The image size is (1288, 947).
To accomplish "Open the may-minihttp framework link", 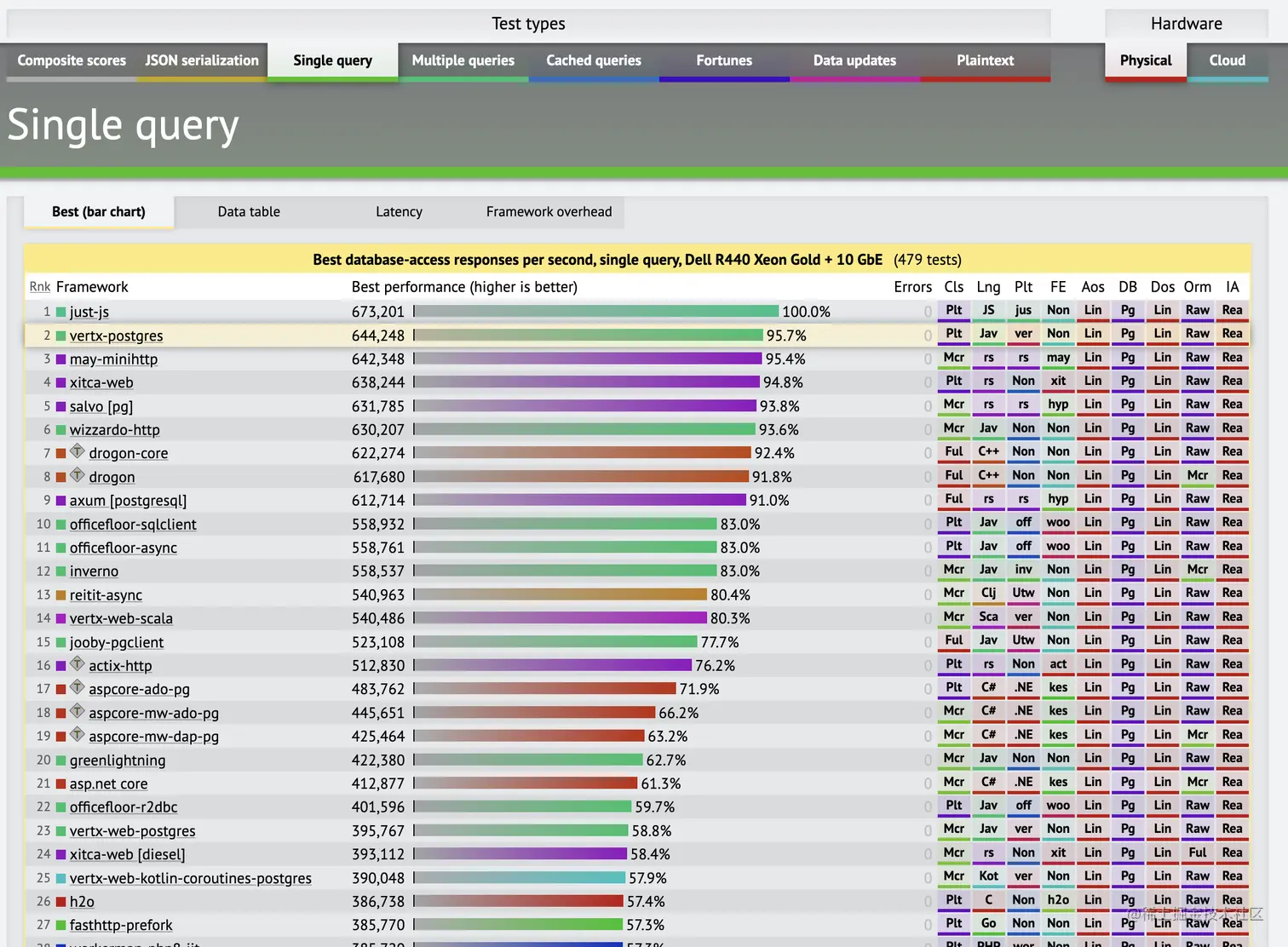I will (113, 359).
